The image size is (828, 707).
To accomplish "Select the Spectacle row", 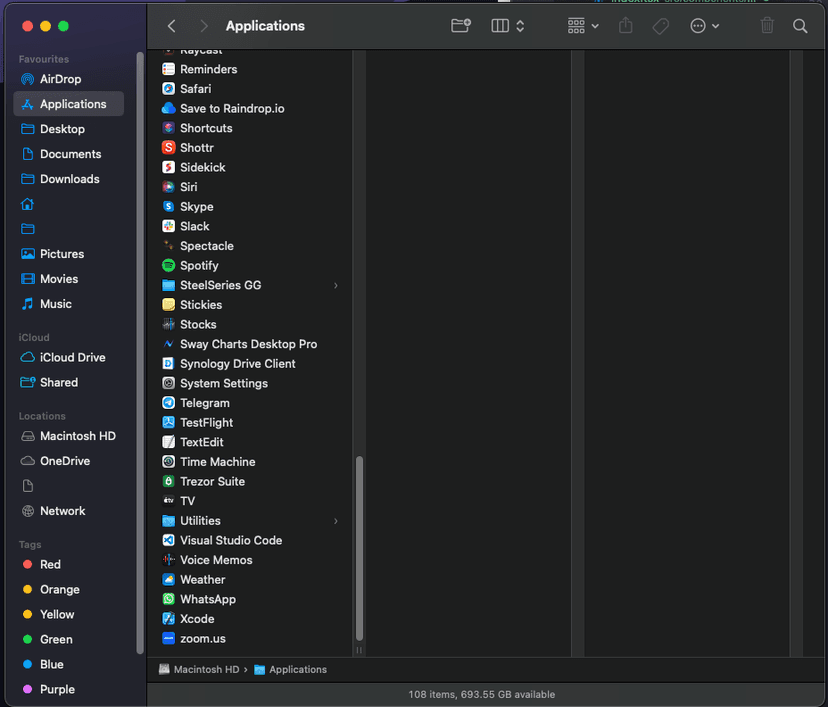I will point(250,246).
